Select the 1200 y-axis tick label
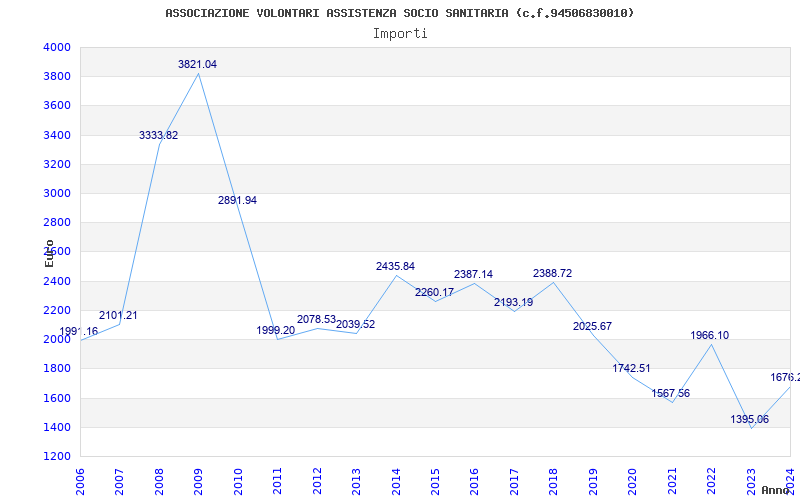This screenshot has width=800, height=500. click(57, 456)
